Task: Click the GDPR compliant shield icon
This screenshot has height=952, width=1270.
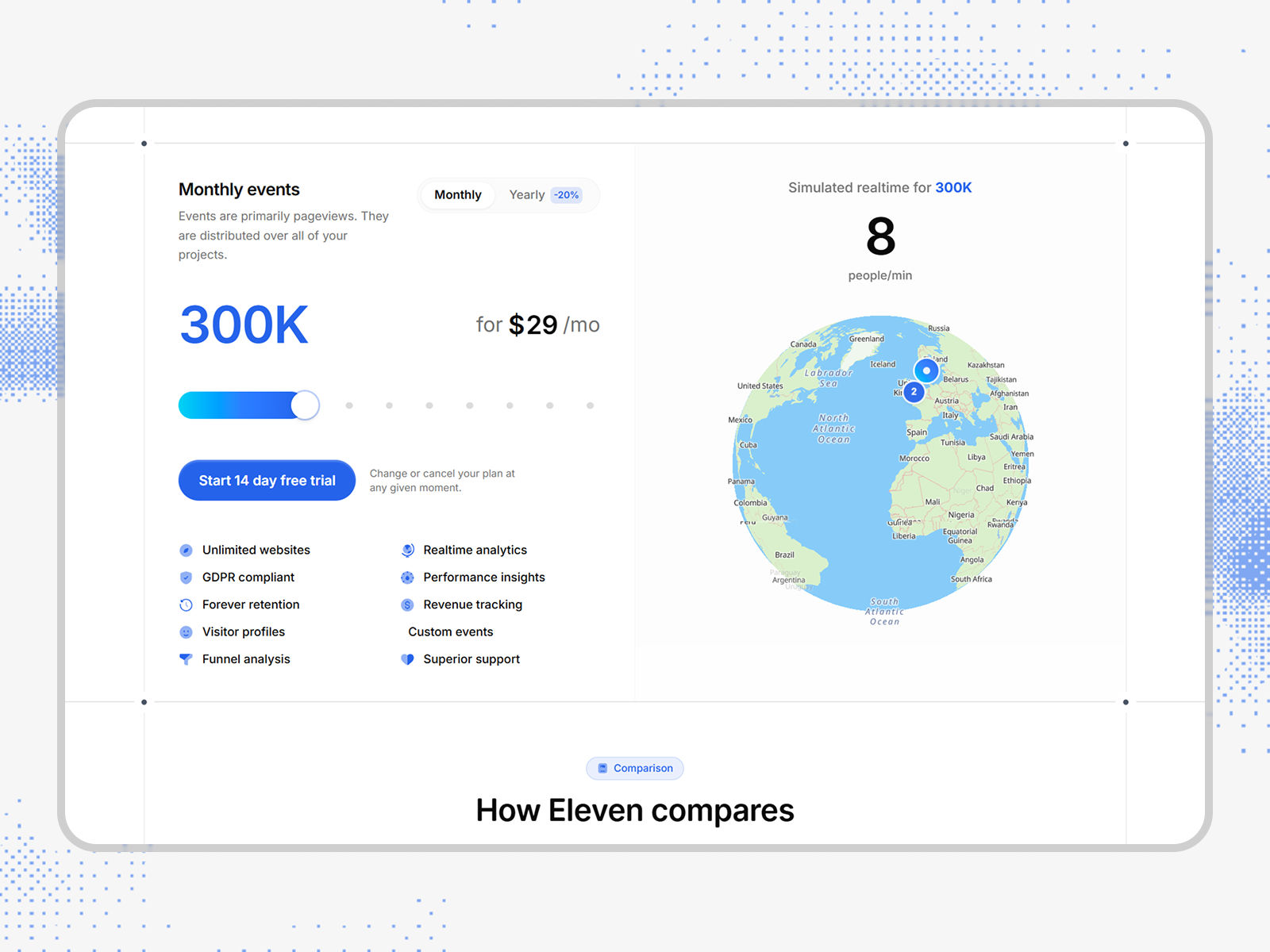Action: pos(186,578)
